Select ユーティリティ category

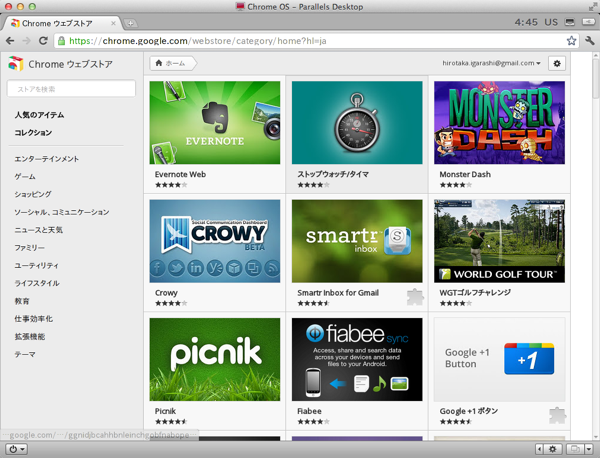(x=36, y=266)
